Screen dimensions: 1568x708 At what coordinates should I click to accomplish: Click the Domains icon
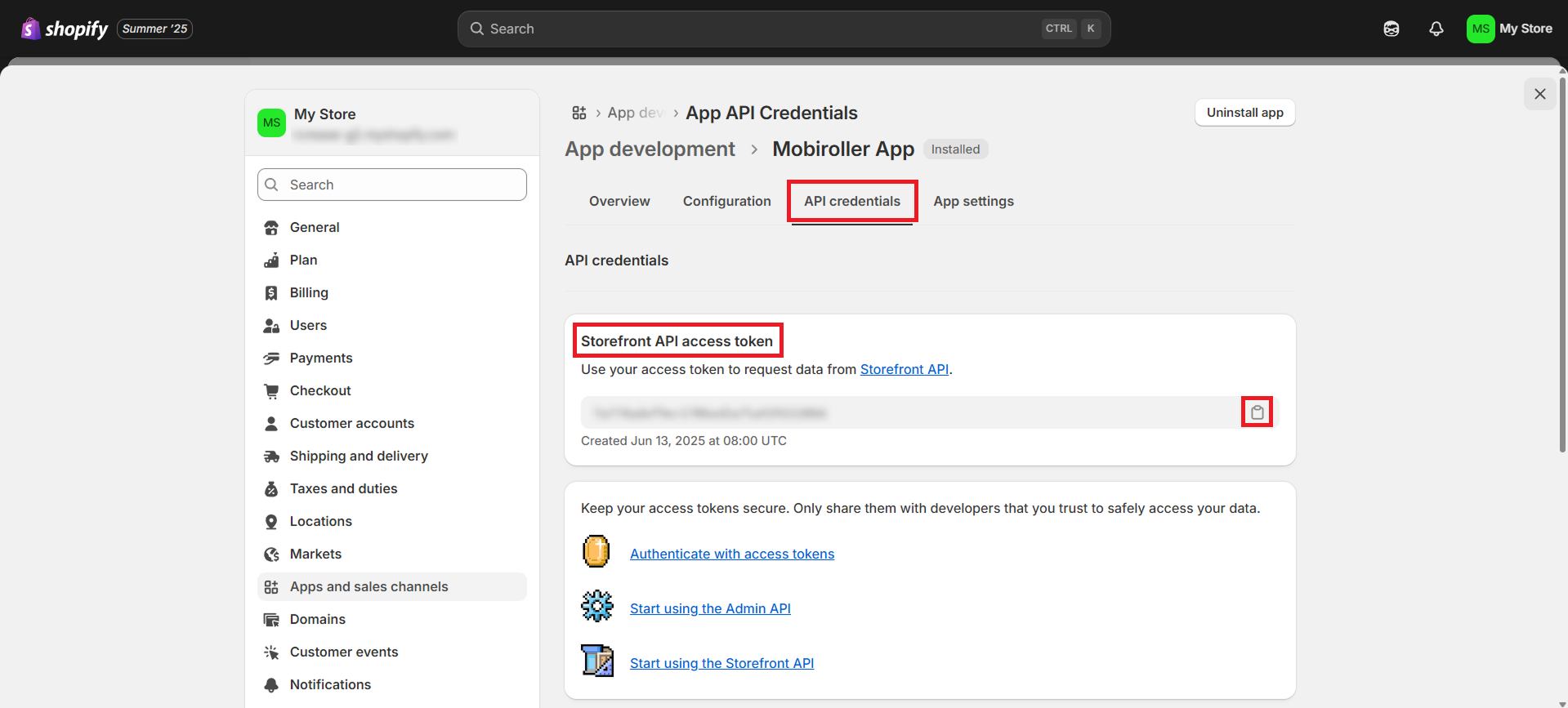271,620
